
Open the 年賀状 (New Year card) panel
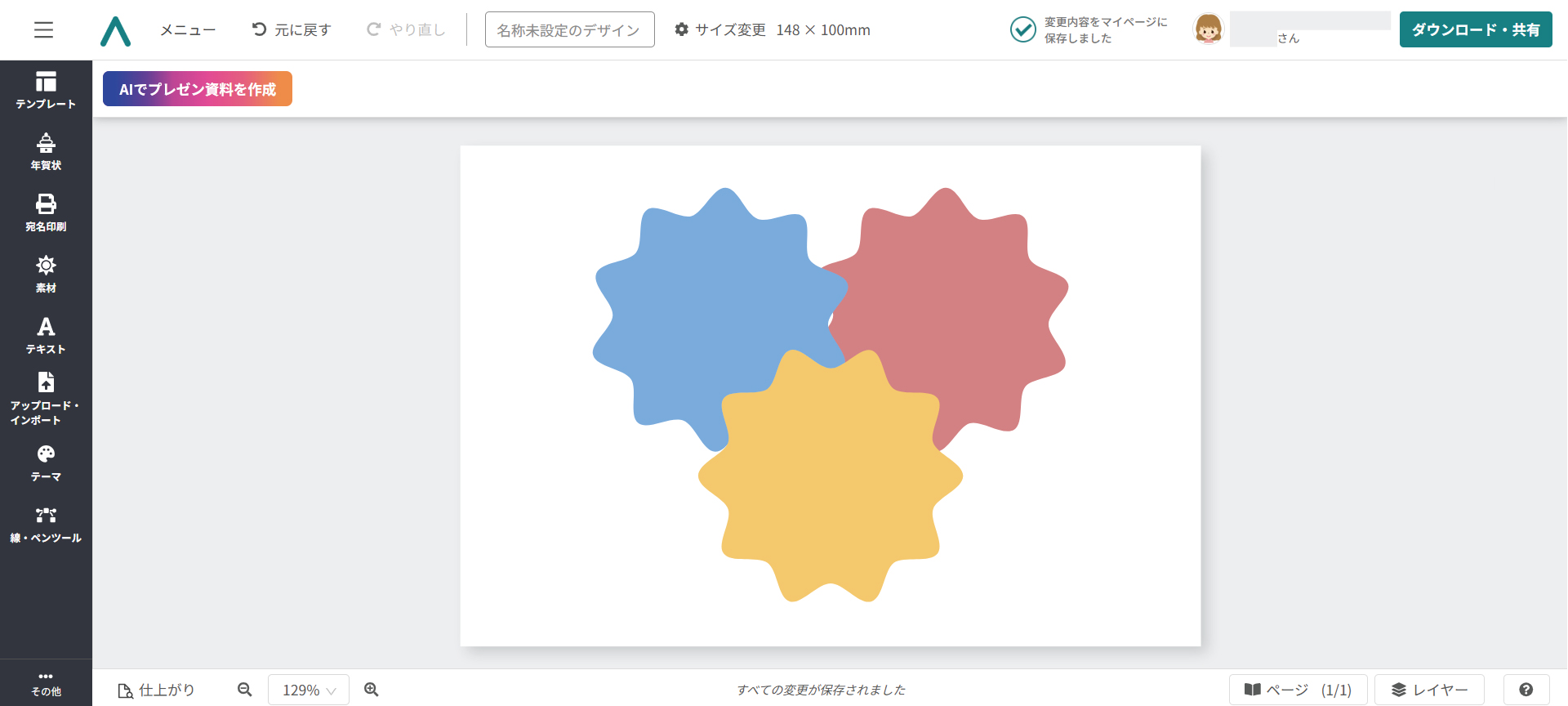click(x=46, y=152)
